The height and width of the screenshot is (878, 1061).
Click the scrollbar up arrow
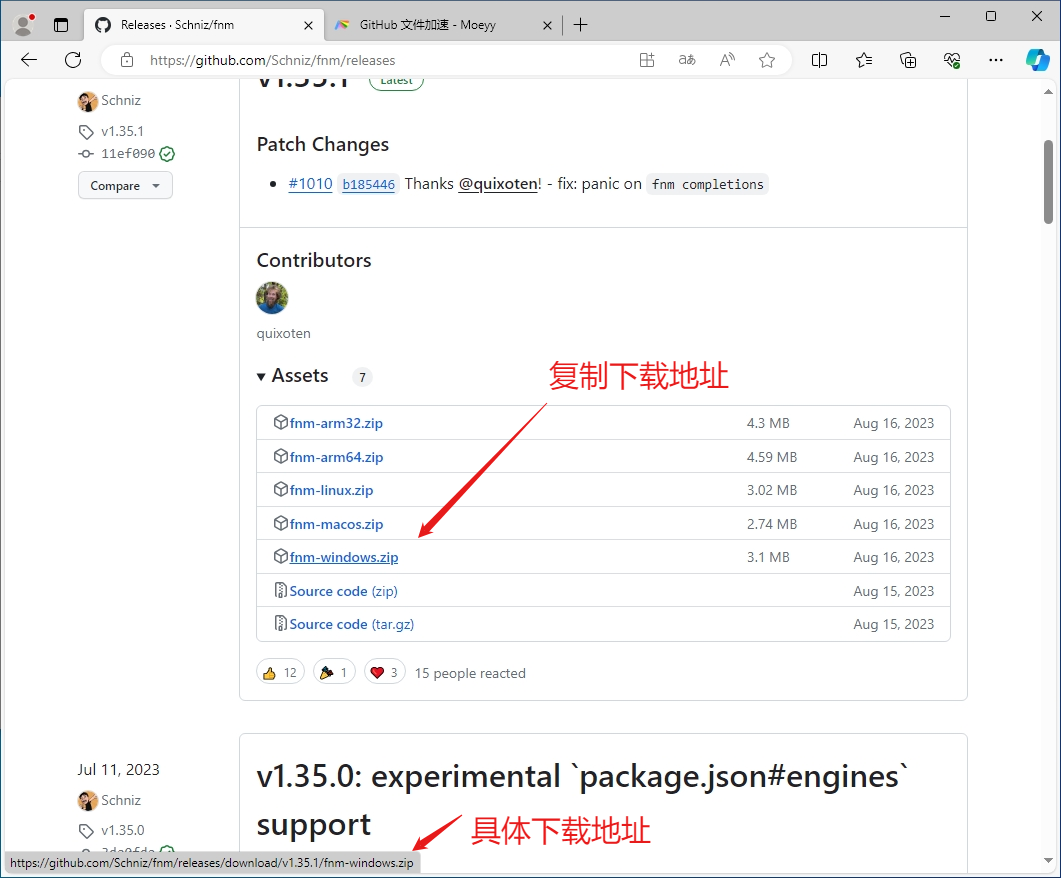[x=1048, y=91]
